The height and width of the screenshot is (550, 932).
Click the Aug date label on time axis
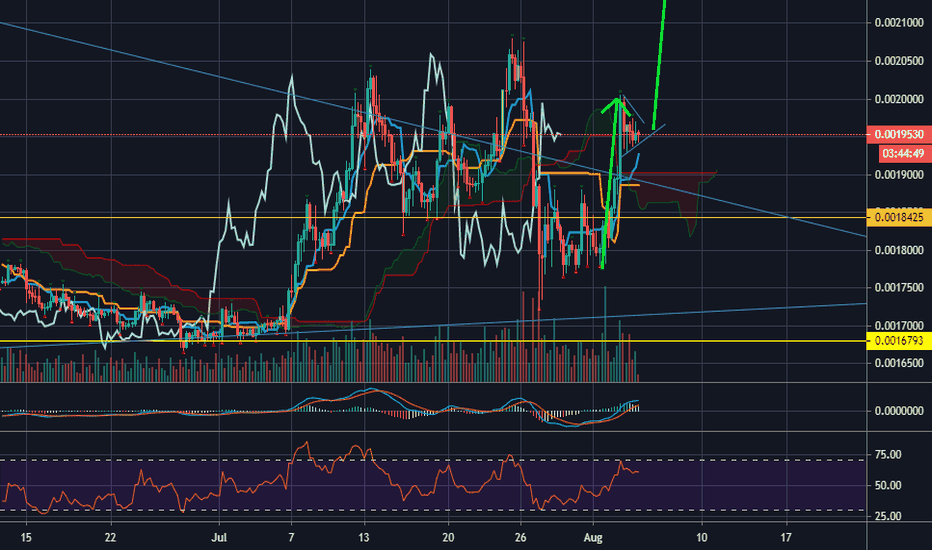pos(593,538)
